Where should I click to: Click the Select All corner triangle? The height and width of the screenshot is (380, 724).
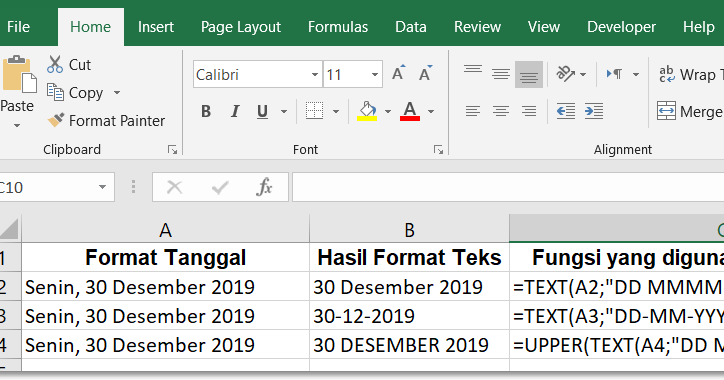tap(9, 229)
